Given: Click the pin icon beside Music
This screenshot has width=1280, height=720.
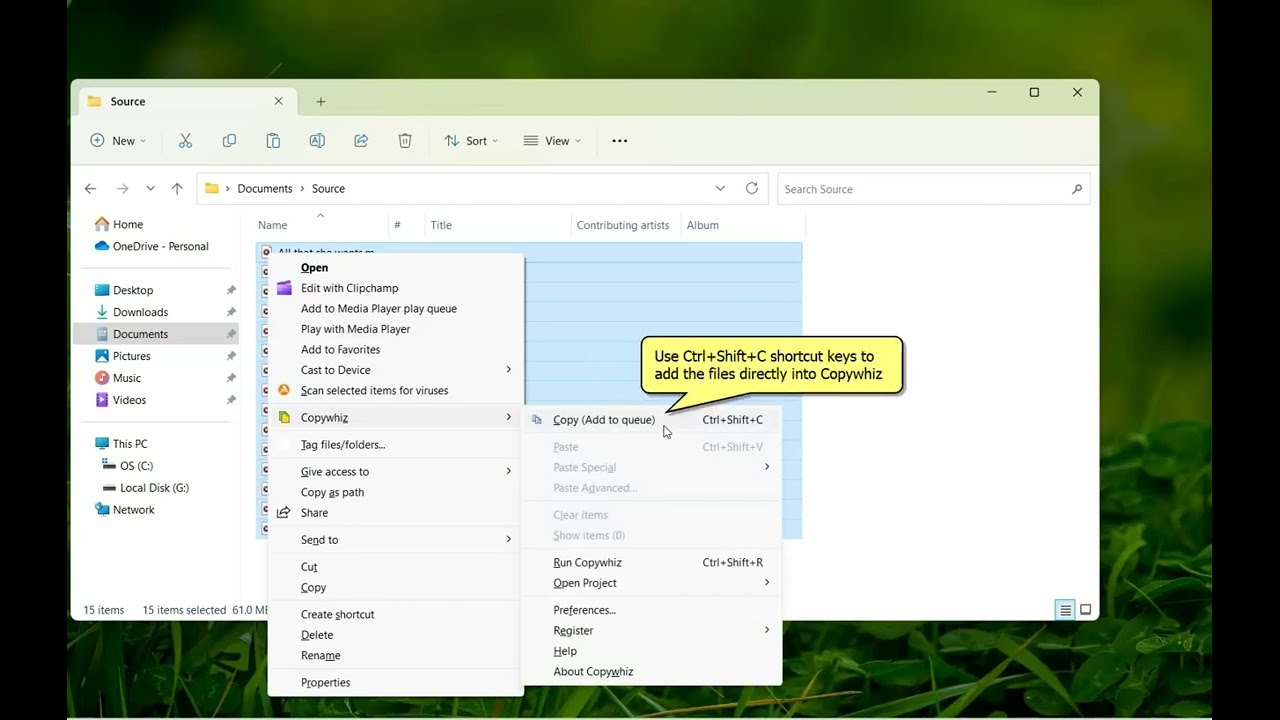Looking at the screenshot, I should pos(231,378).
